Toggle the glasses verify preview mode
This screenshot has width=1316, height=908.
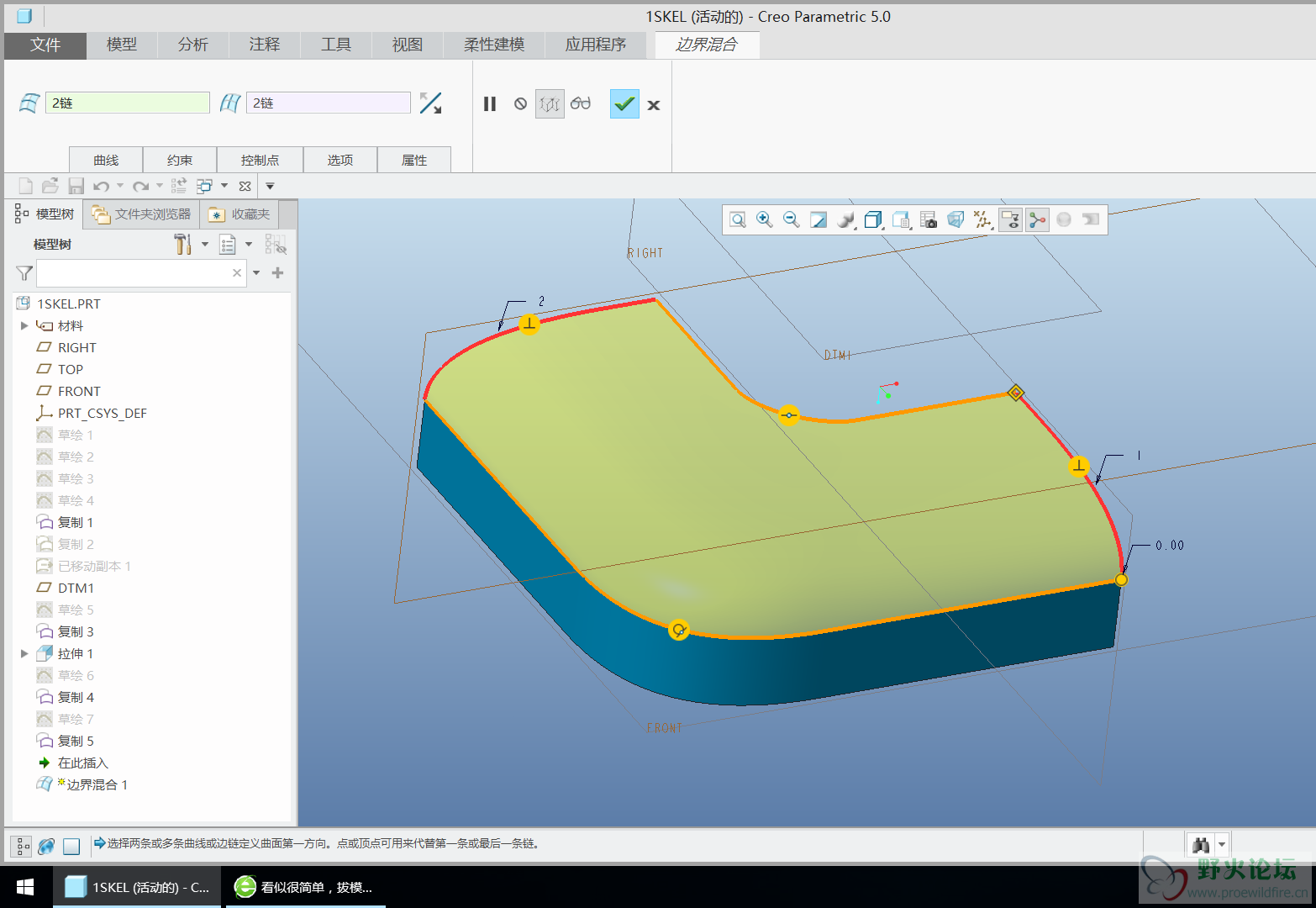pos(581,104)
